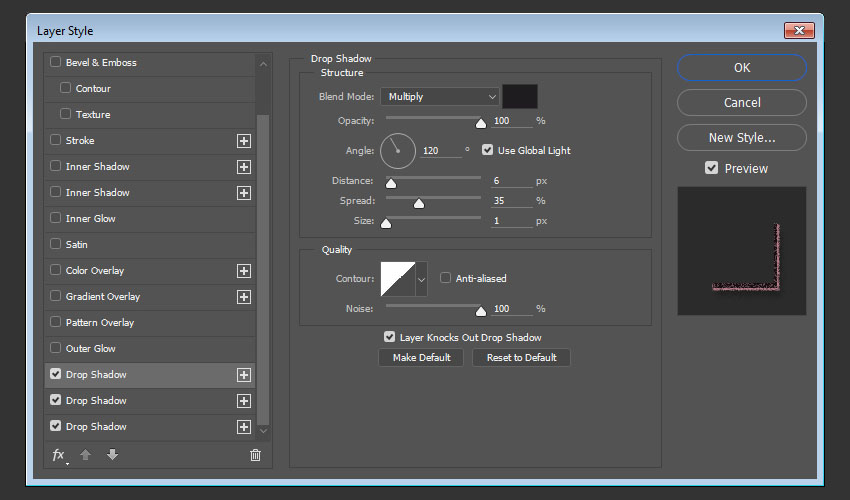Screen dimensions: 850x500
Task: Open the drop shadow color swatch
Action: (x=519, y=97)
